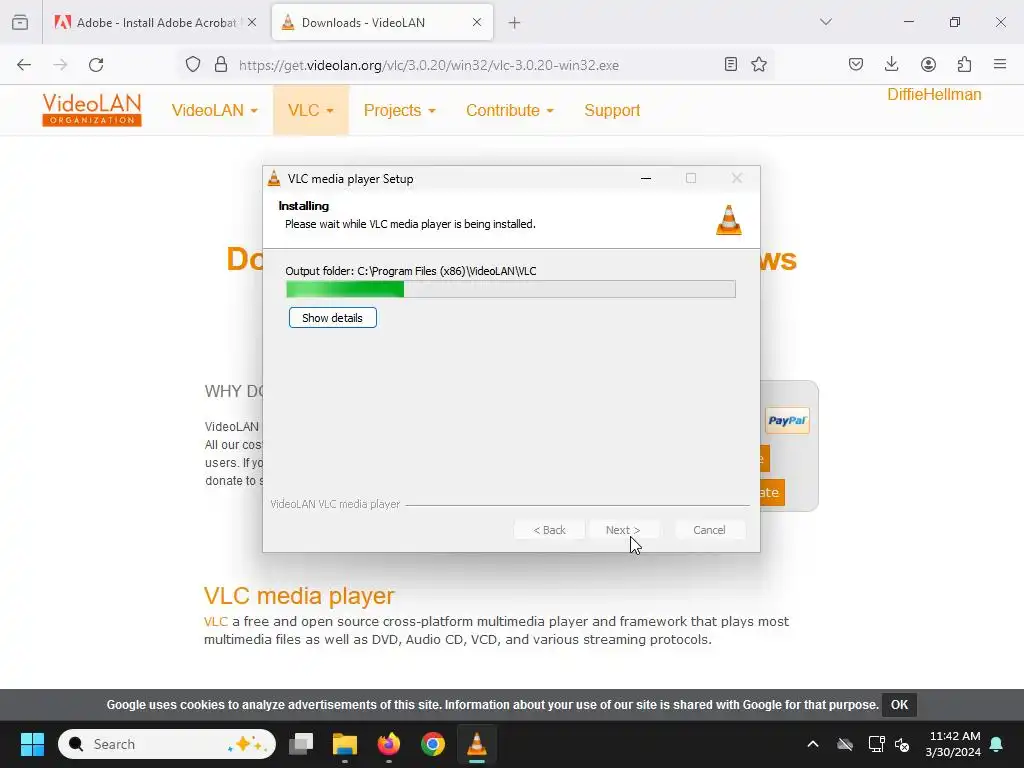The width and height of the screenshot is (1024, 768).
Task: Click Cancel in VLC Setup
Action: [x=709, y=530]
